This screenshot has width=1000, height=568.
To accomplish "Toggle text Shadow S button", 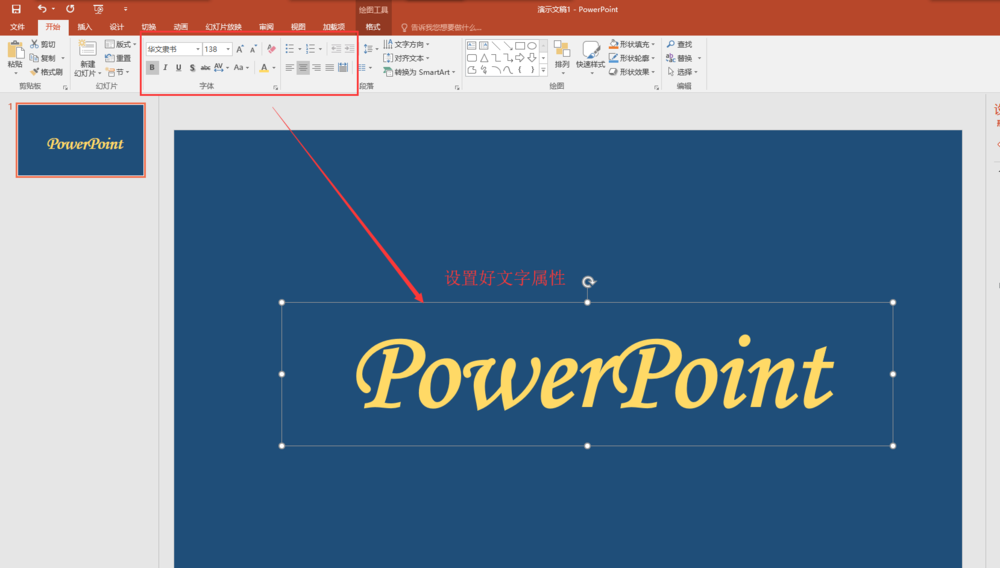I will [x=192, y=68].
